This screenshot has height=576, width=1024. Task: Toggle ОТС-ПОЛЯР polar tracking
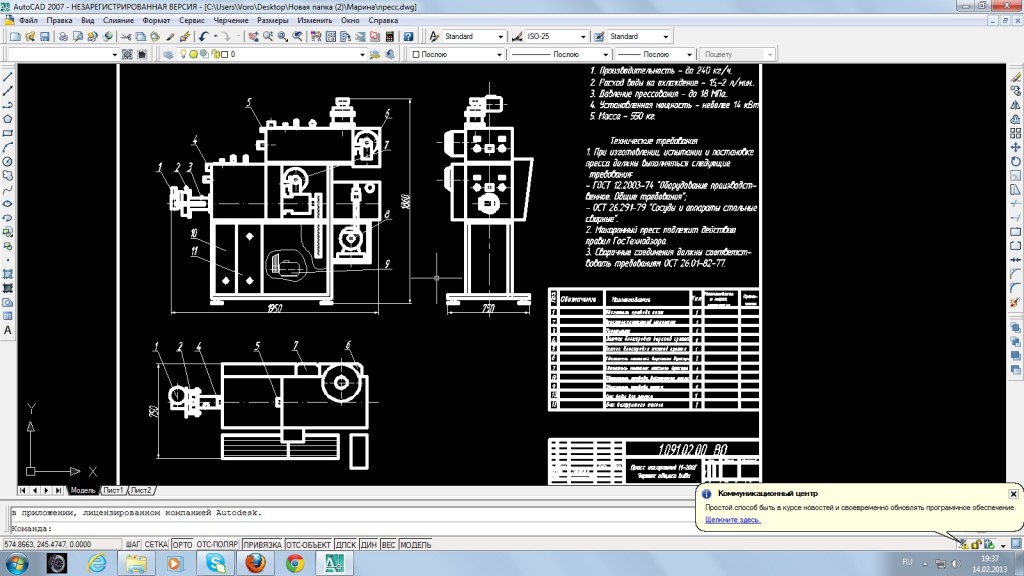pyautogui.click(x=217, y=545)
